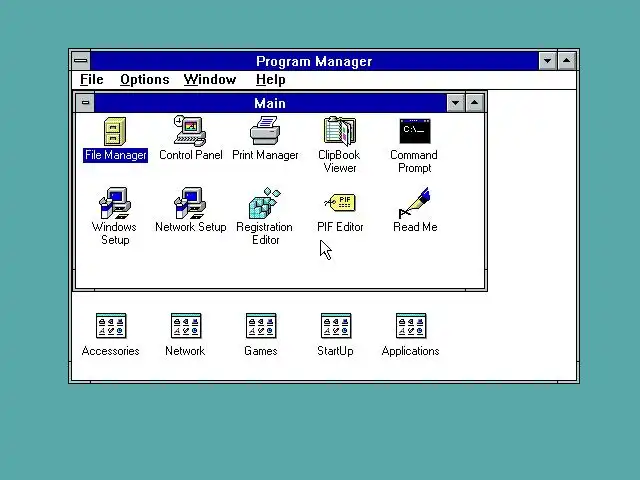Open the Window menu
640x480 pixels.
(210, 80)
